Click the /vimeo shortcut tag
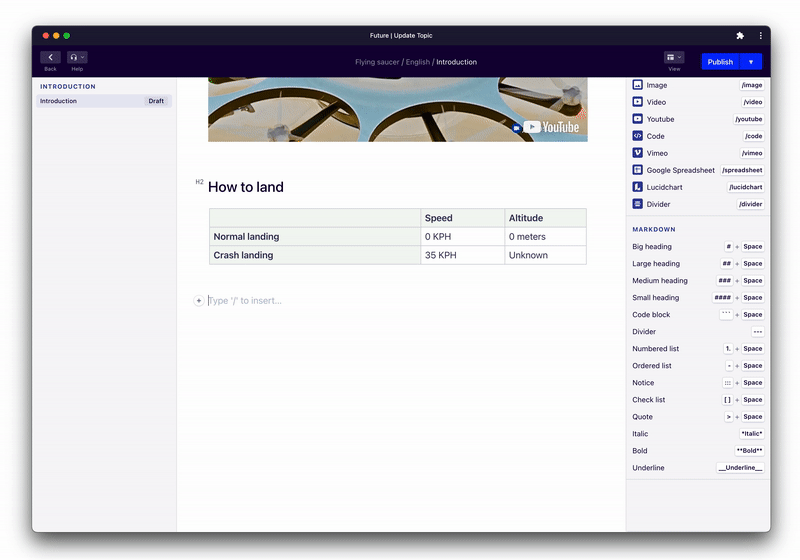Screen dimensions: 800x560 point(752,153)
